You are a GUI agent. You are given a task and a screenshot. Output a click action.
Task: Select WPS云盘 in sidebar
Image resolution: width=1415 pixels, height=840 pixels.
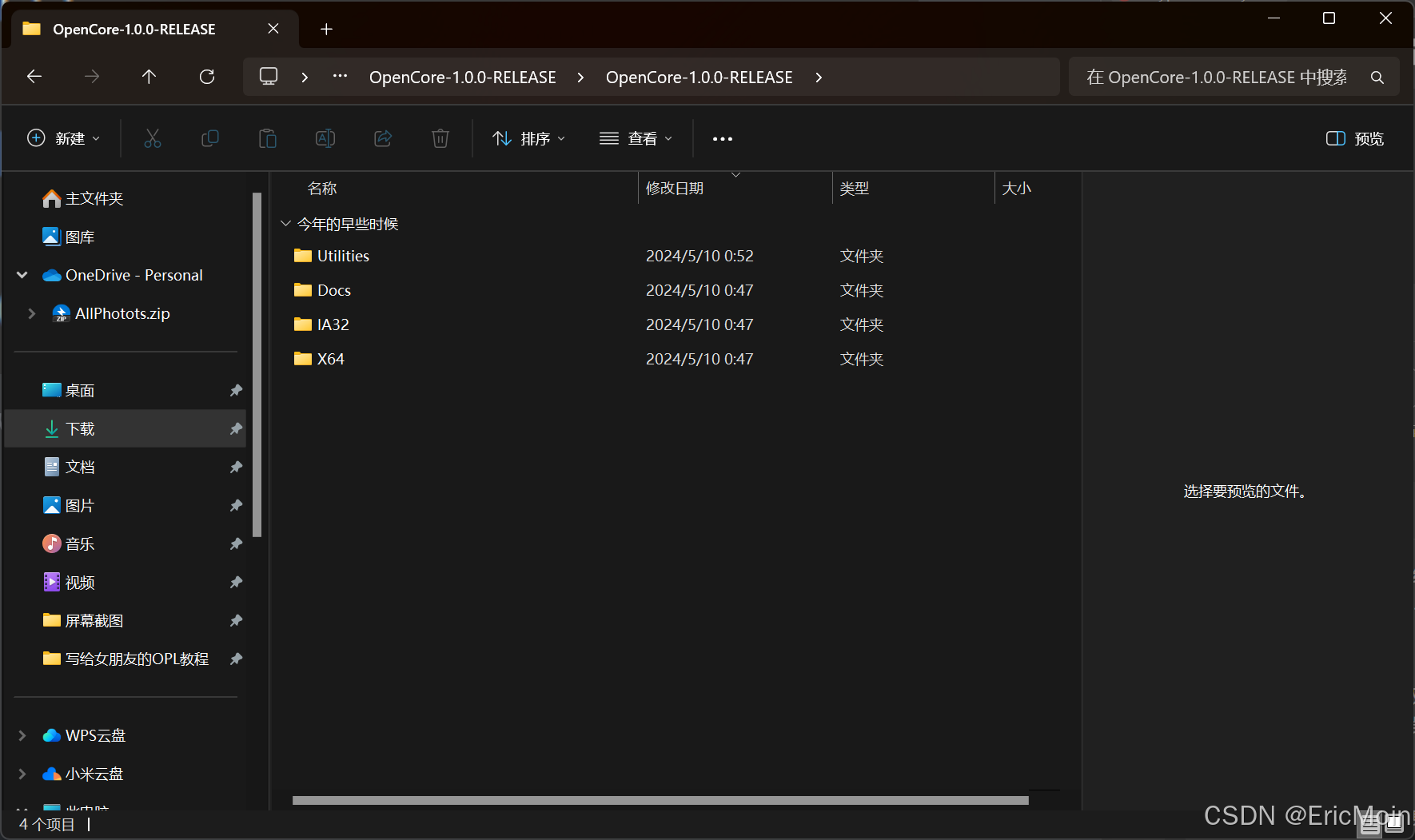tap(96, 735)
